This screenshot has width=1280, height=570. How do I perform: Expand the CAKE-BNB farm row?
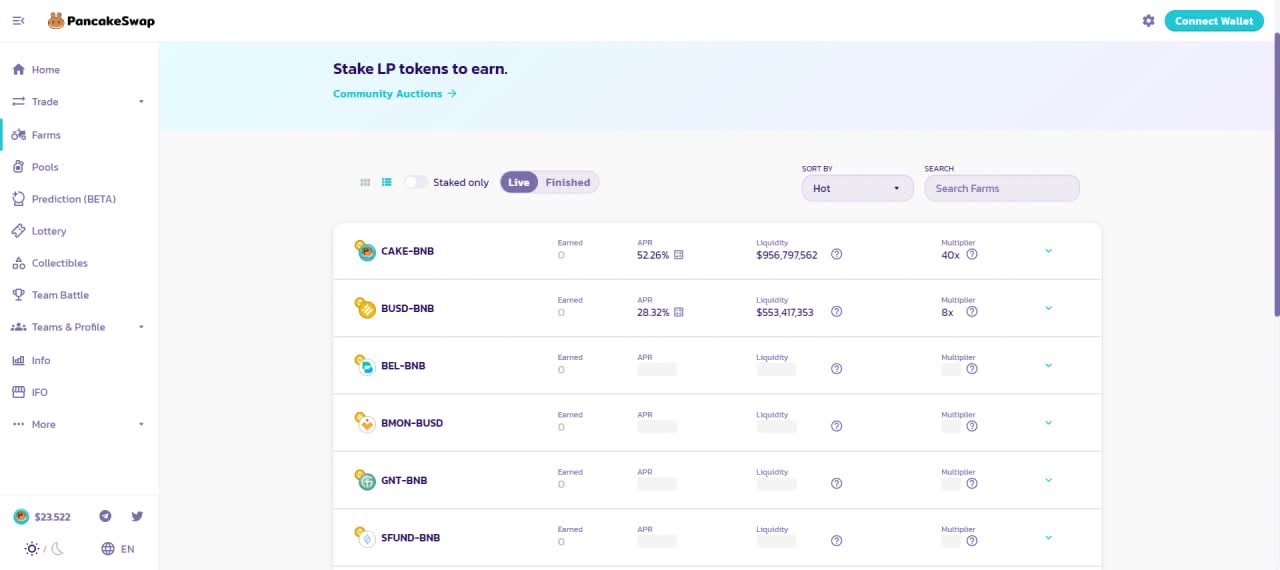(x=1048, y=251)
